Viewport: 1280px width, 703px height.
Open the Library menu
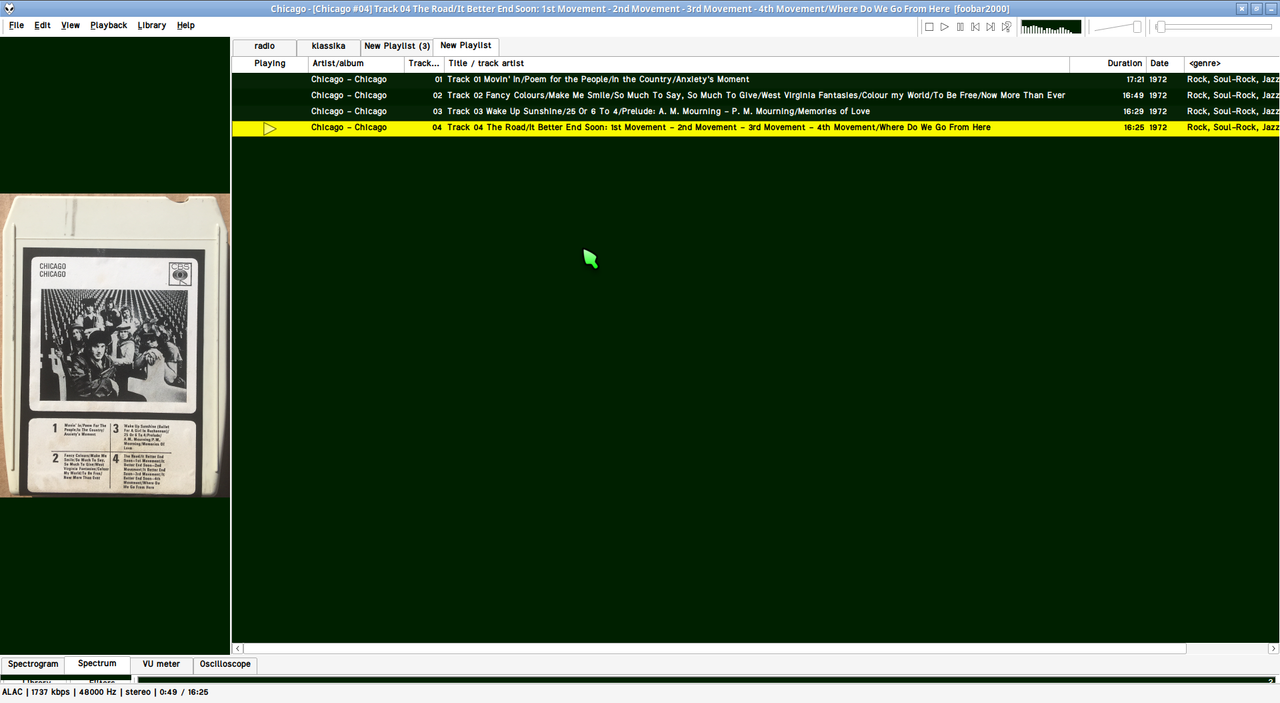[152, 25]
